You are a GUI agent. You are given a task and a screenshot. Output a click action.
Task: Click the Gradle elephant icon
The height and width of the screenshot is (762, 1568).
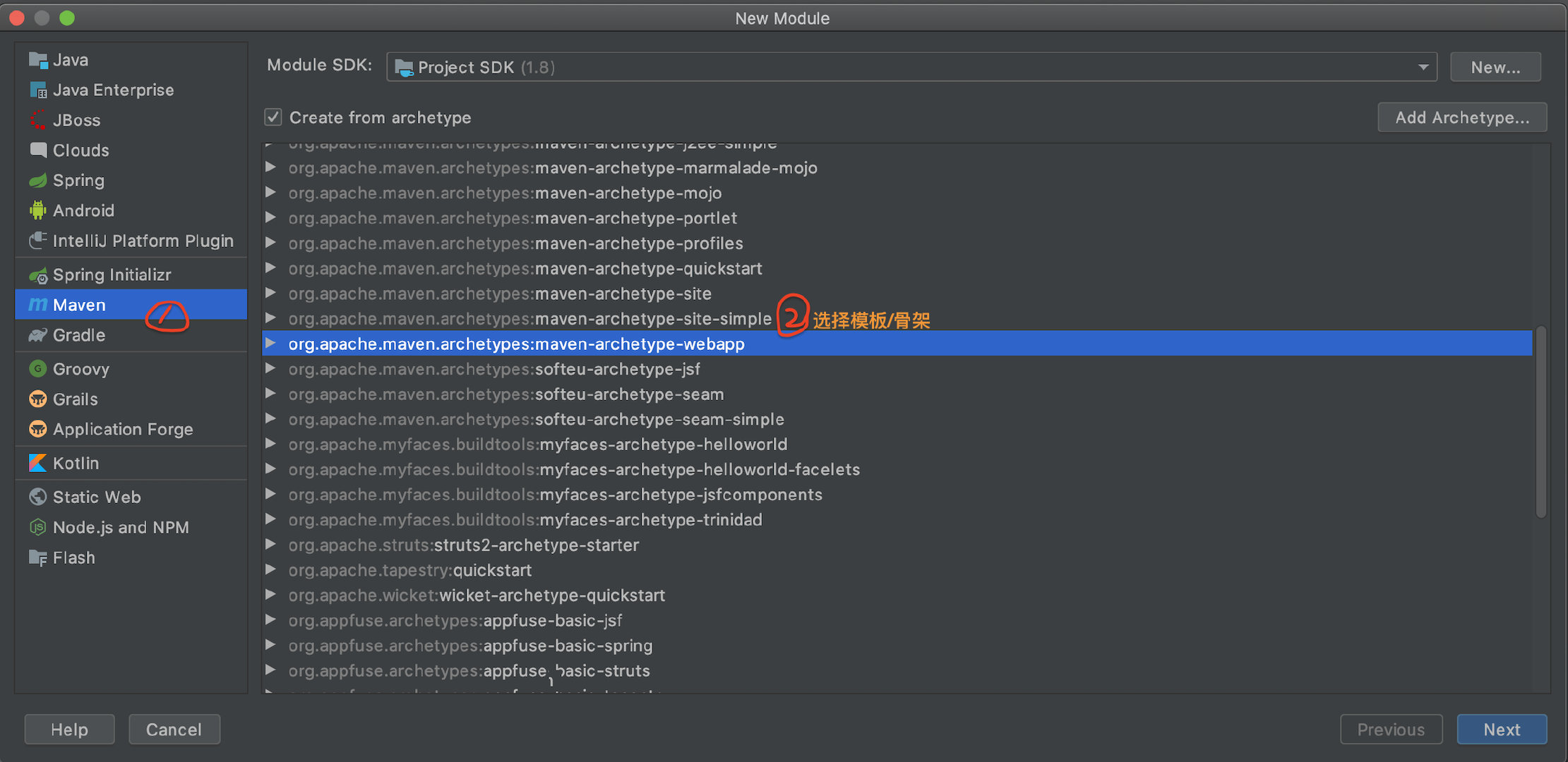click(x=37, y=335)
